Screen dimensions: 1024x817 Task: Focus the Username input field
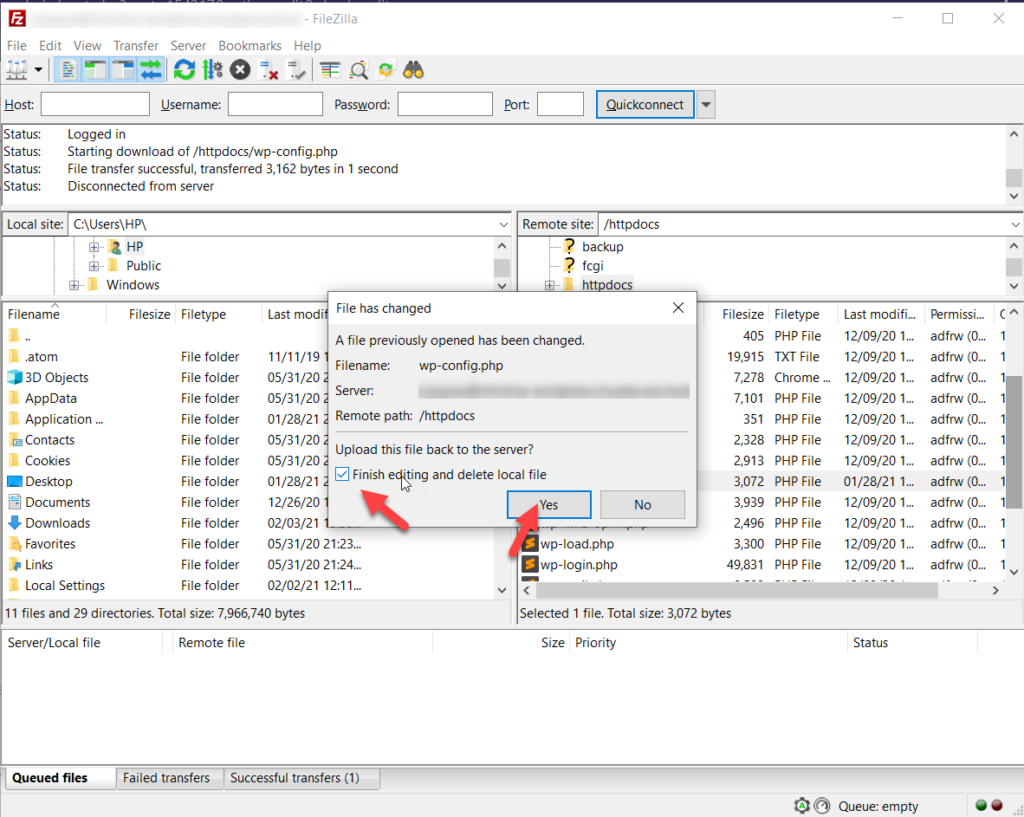tap(275, 104)
